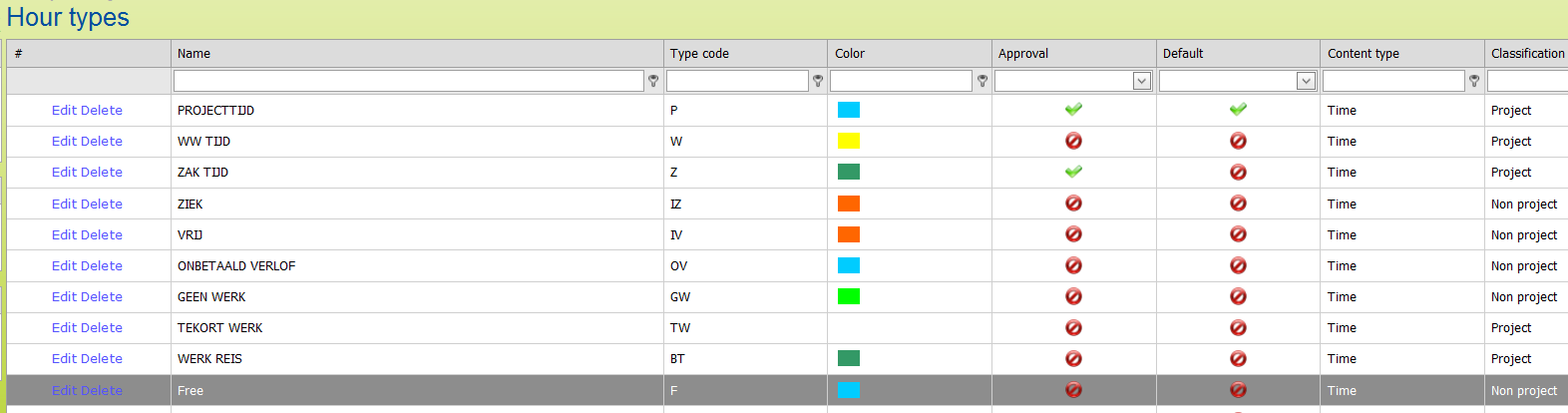
Task: Toggle the Default checkmark for PROJECTTIJD
Action: 1238,110
